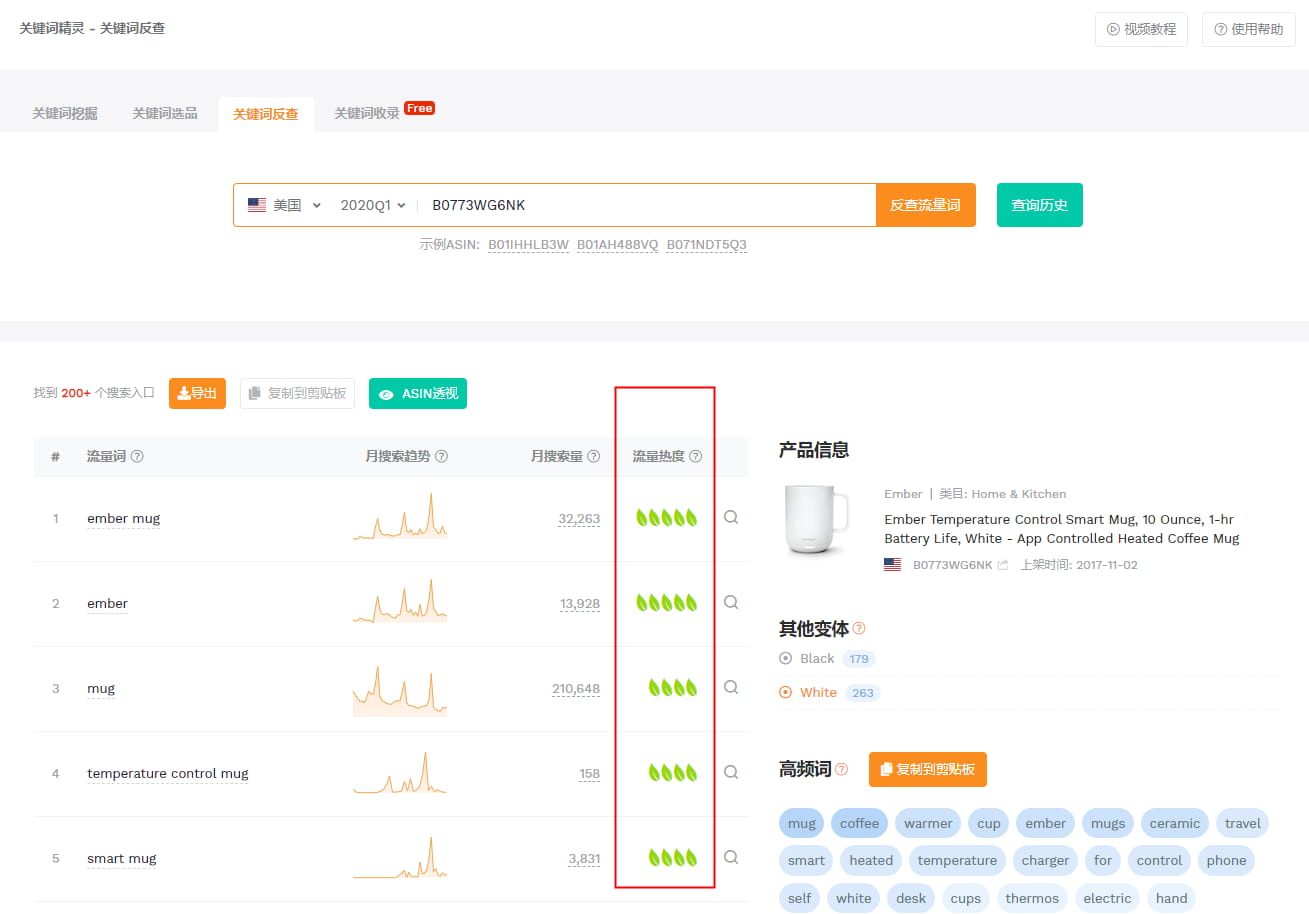Select the White variant radio option
This screenshot has height=914, width=1309.
click(785, 693)
